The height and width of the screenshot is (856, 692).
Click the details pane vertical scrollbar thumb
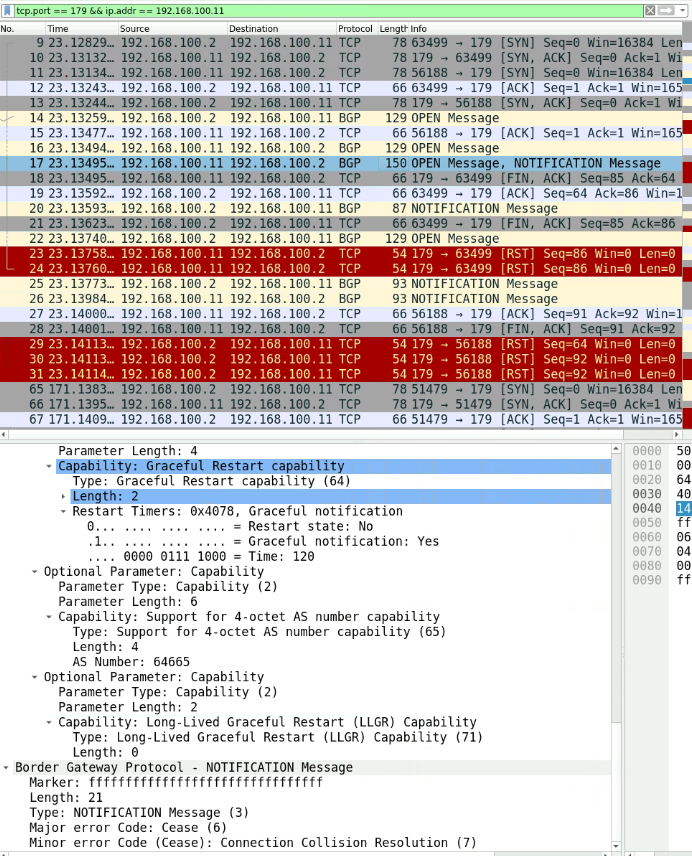click(616, 588)
